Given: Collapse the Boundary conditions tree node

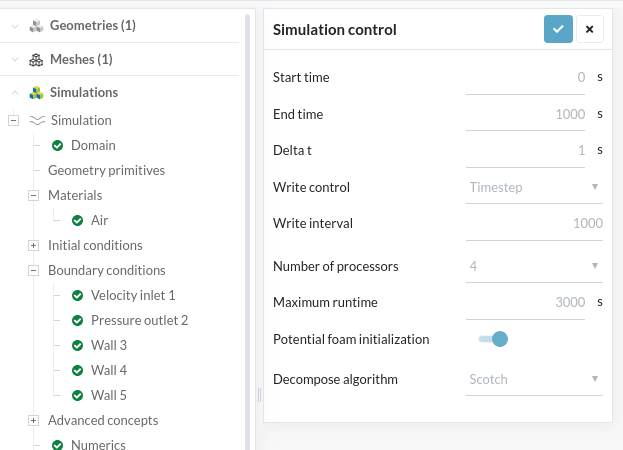Looking at the screenshot, I should tap(33, 270).
